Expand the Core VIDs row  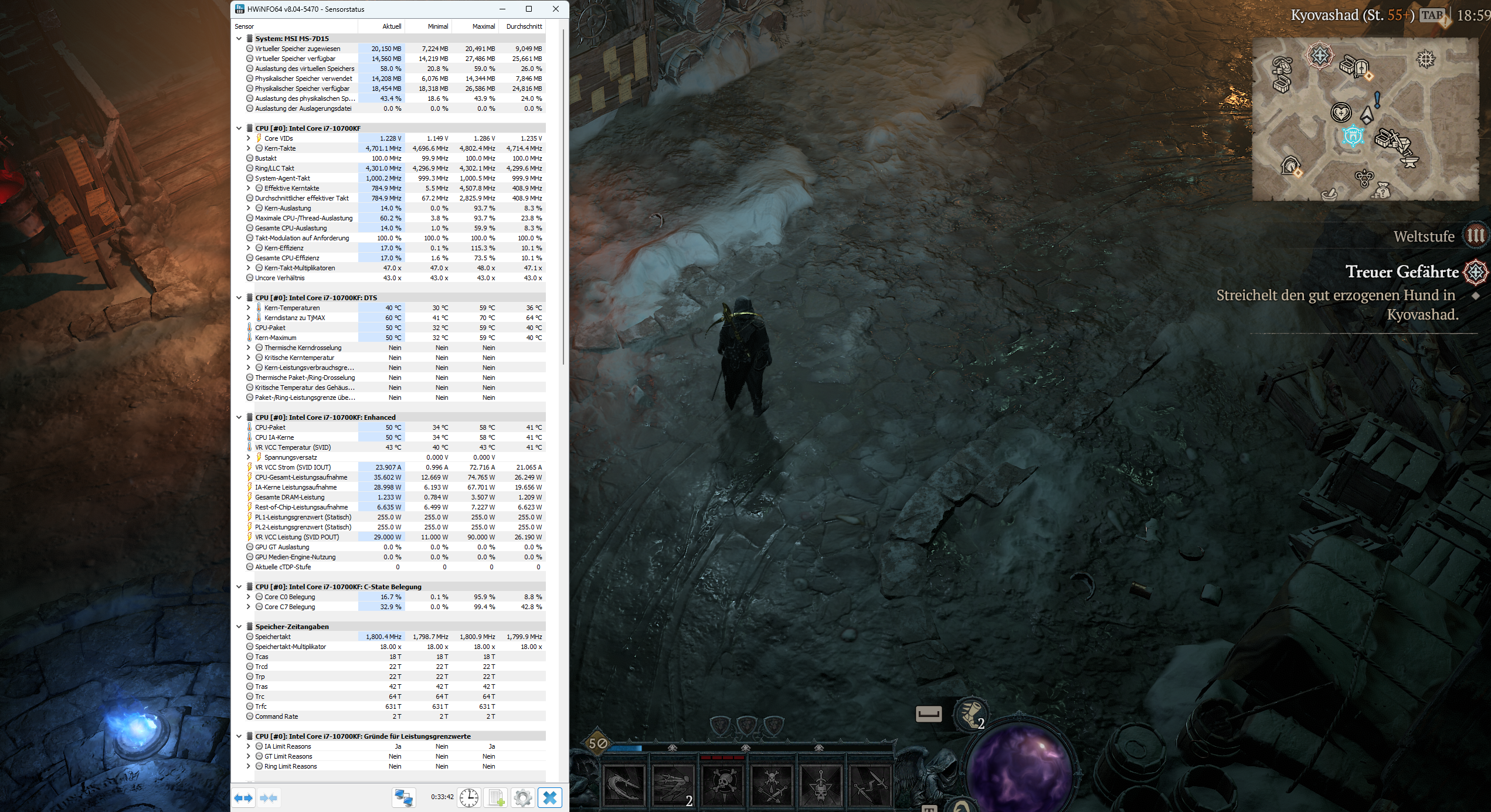[x=249, y=138]
